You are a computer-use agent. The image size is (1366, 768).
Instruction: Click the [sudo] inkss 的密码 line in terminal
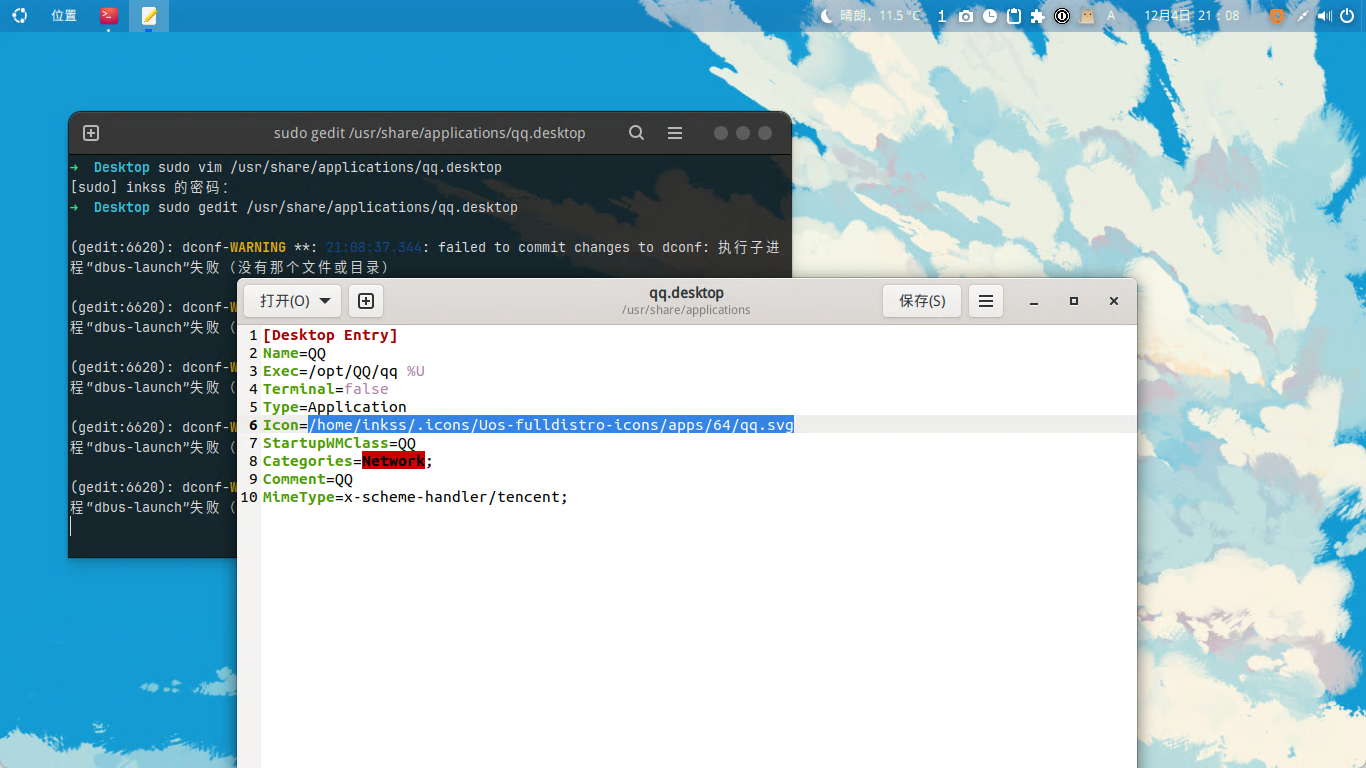[x=150, y=187]
